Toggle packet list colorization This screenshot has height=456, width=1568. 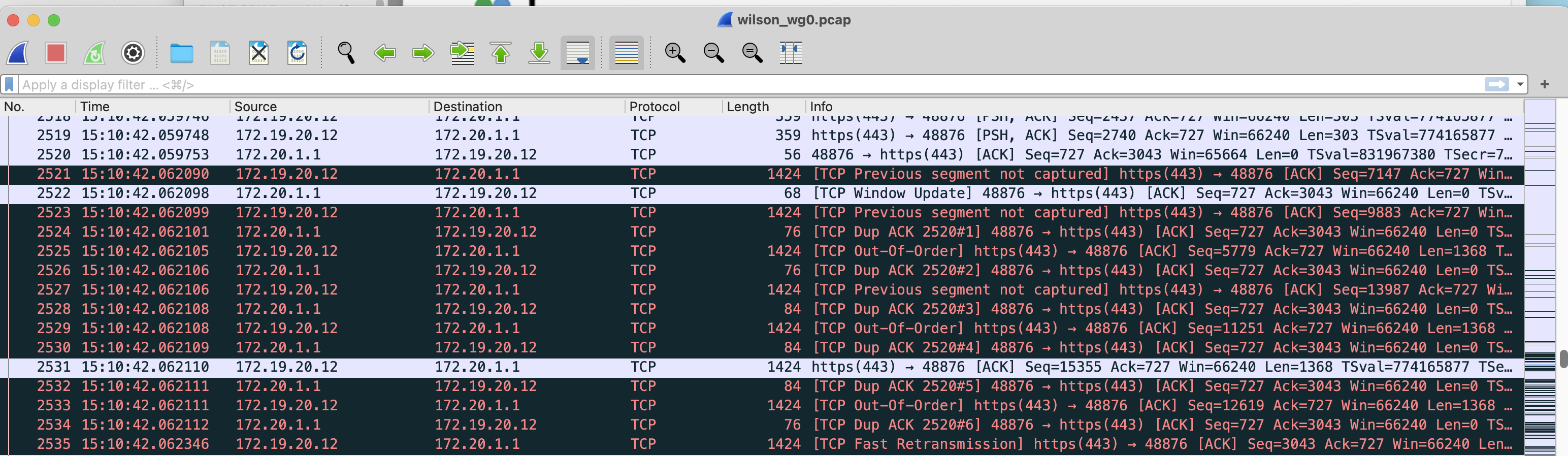(x=627, y=53)
